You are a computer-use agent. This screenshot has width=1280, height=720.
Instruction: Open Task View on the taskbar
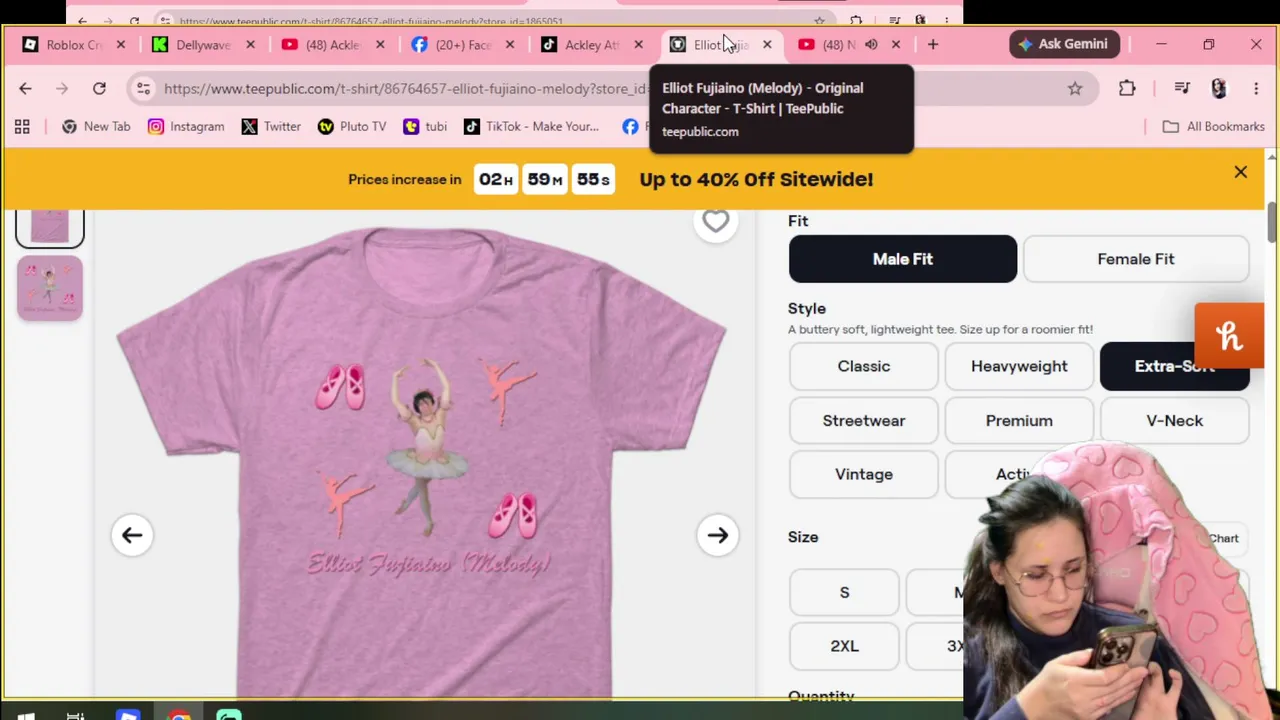[75, 715]
